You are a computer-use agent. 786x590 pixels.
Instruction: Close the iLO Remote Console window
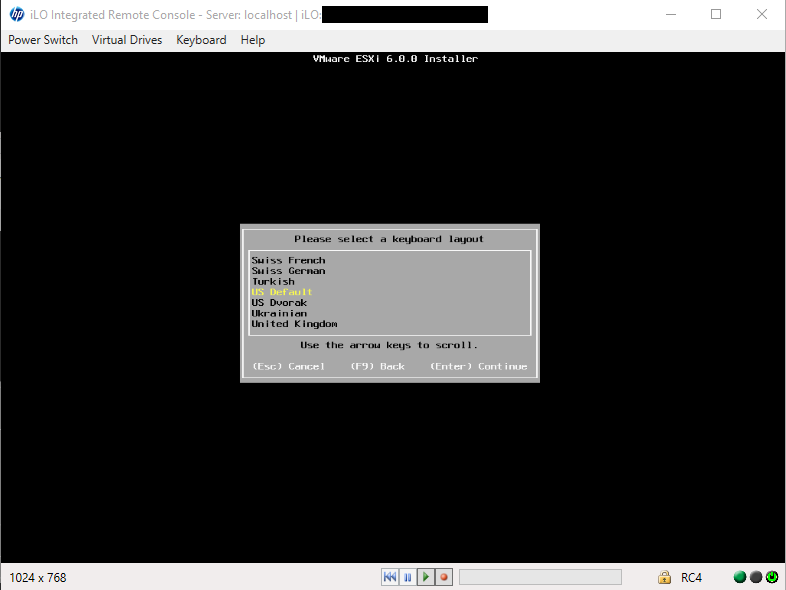(761, 14)
